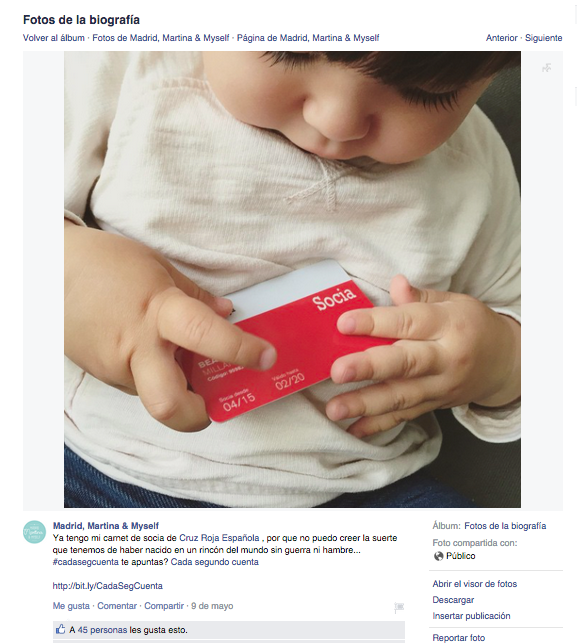Go back with Volver al álbum
Image resolution: width=577 pixels, height=643 pixels.
54,38
